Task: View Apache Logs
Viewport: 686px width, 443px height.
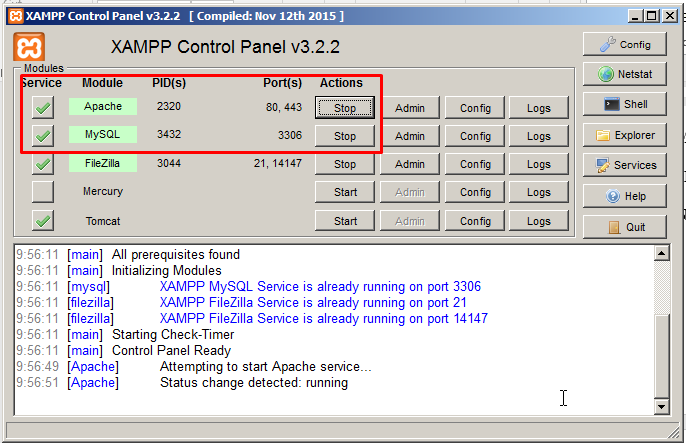Action: click(x=539, y=108)
